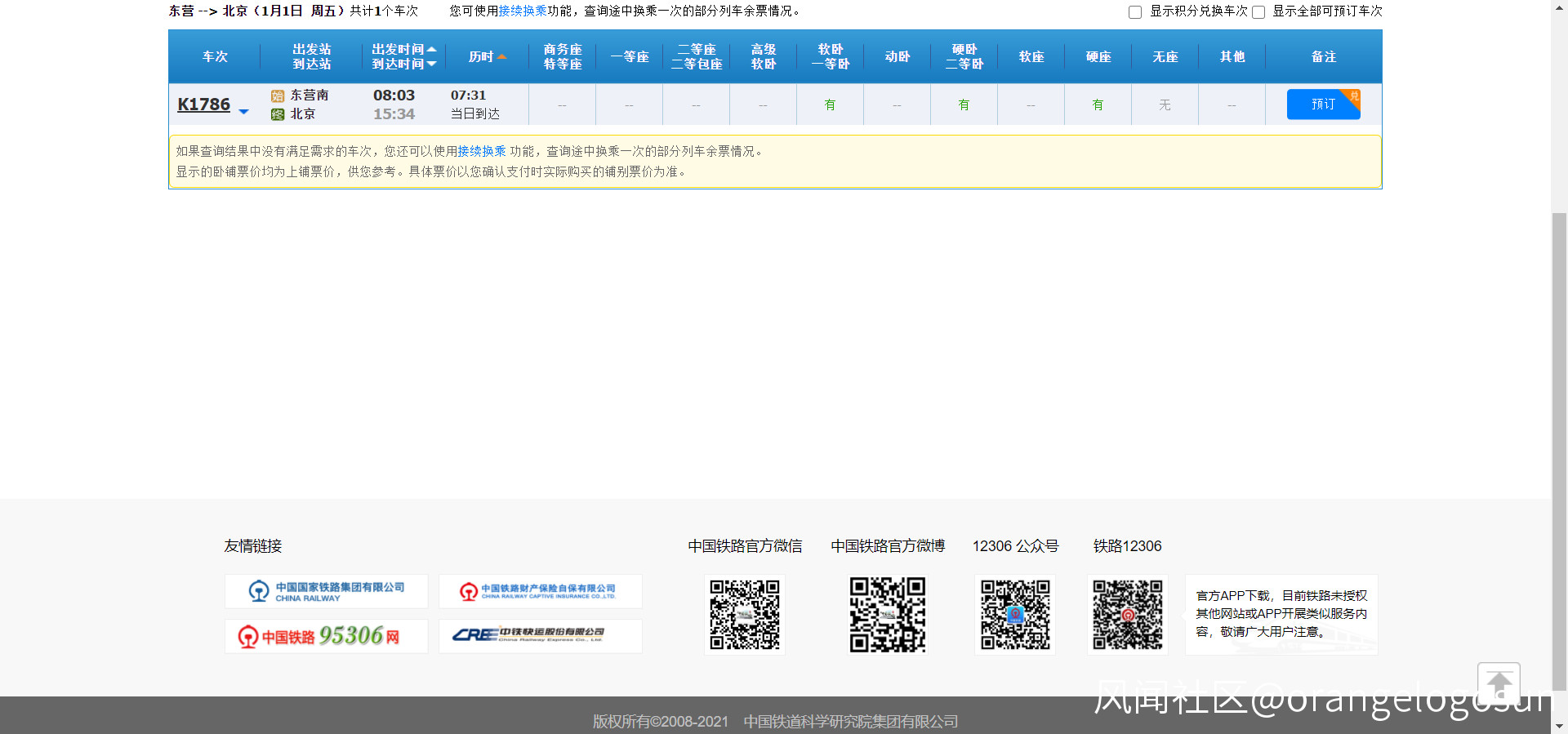The height and width of the screenshot is (734, 1568).
Task: Click the CRE Railway Express logo
Action: click(x=540, y=636)
